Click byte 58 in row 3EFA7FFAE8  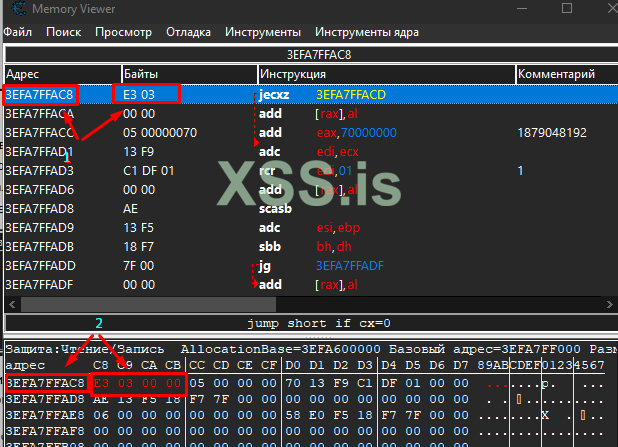tap(293, 415)
